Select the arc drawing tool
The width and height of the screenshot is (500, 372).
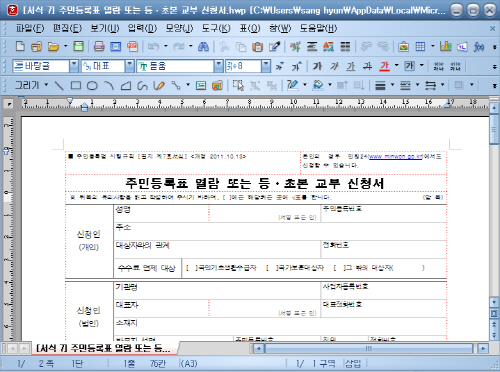coord(109,86)
